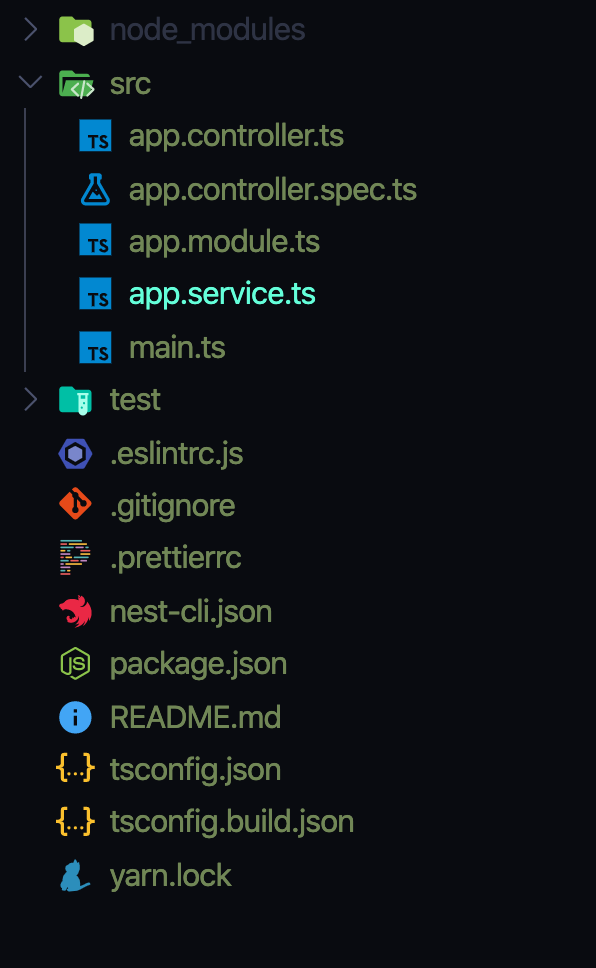Open the README.md file
596x968 pixels.
pos(195,716)
